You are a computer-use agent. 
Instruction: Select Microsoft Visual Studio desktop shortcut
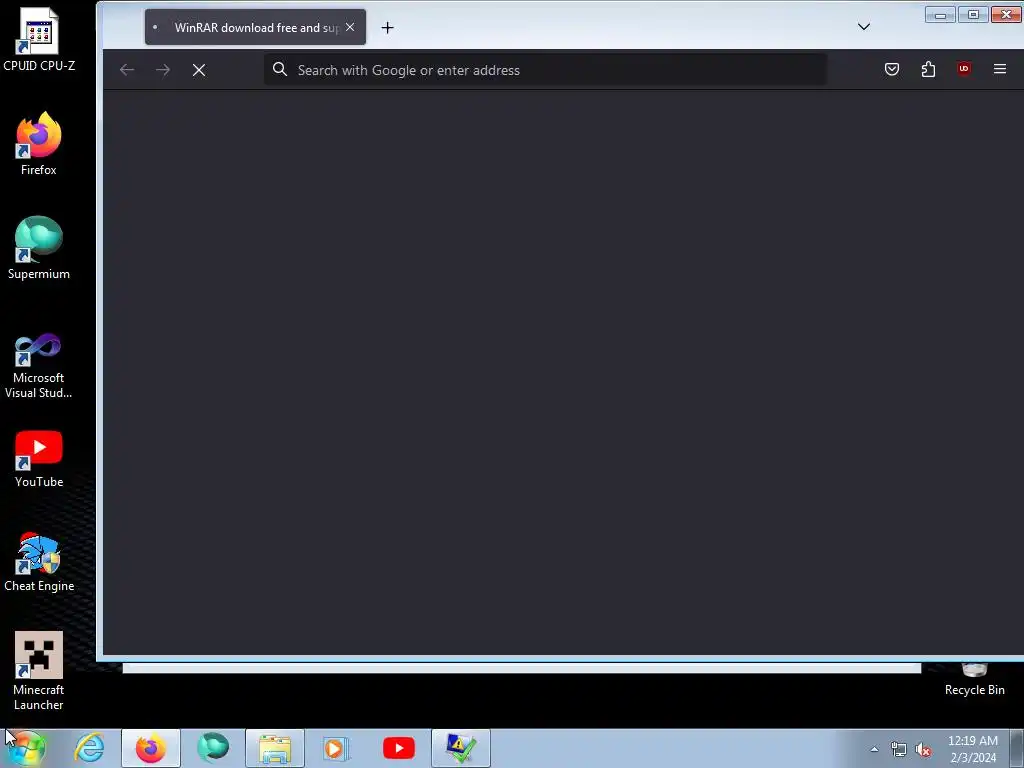click(x=39, y=366)
